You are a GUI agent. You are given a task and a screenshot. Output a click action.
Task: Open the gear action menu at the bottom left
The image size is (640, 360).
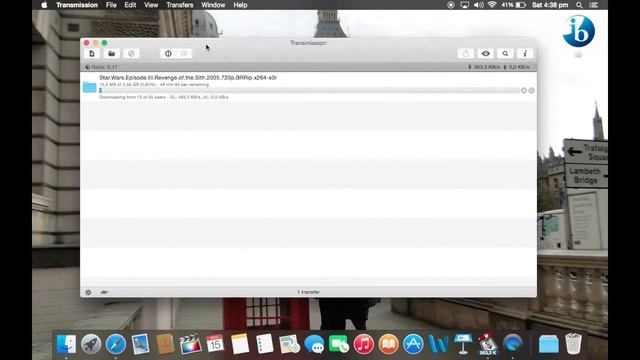tap(88, 292)
